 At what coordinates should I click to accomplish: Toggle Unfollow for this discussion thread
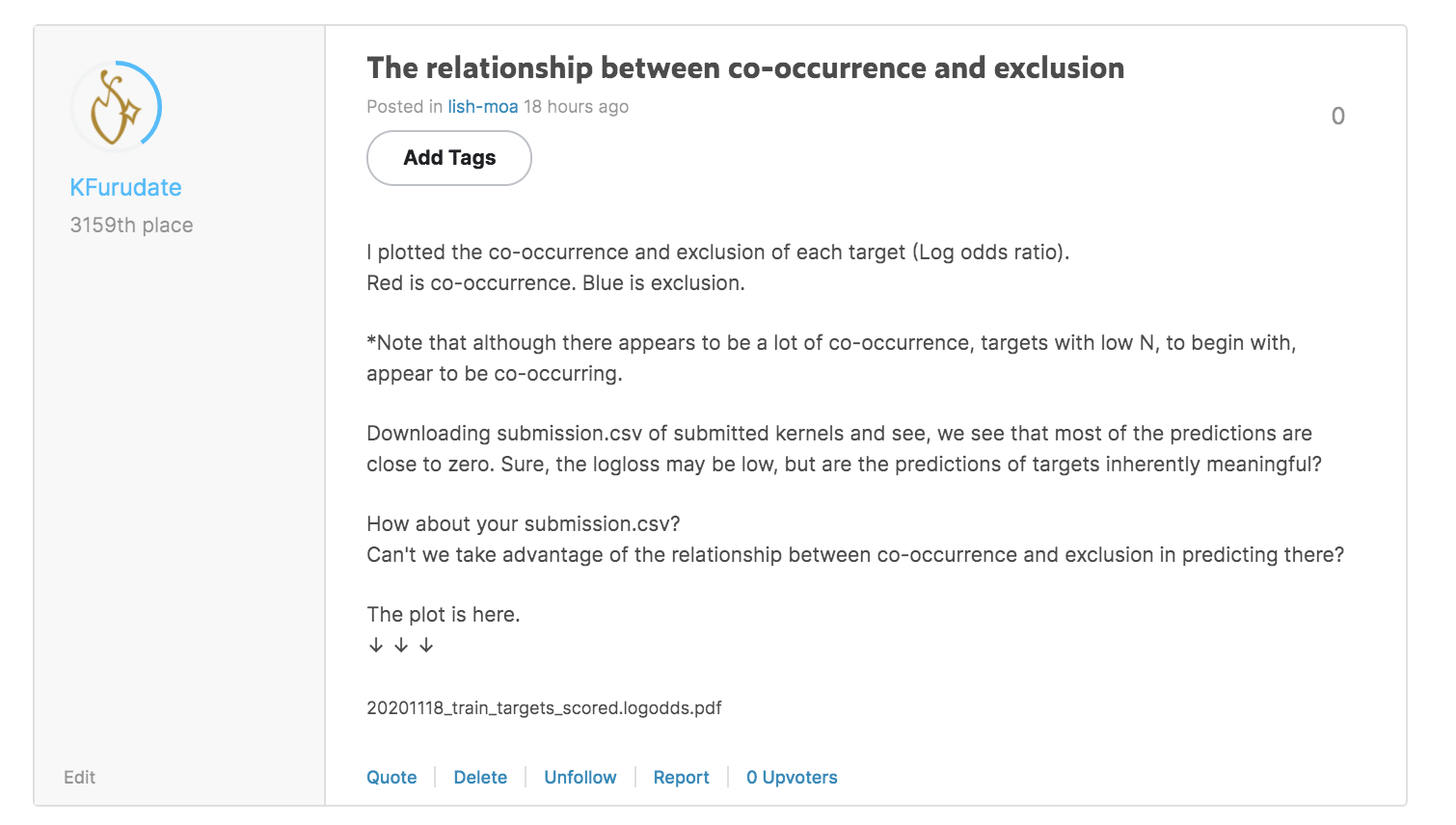580,777
